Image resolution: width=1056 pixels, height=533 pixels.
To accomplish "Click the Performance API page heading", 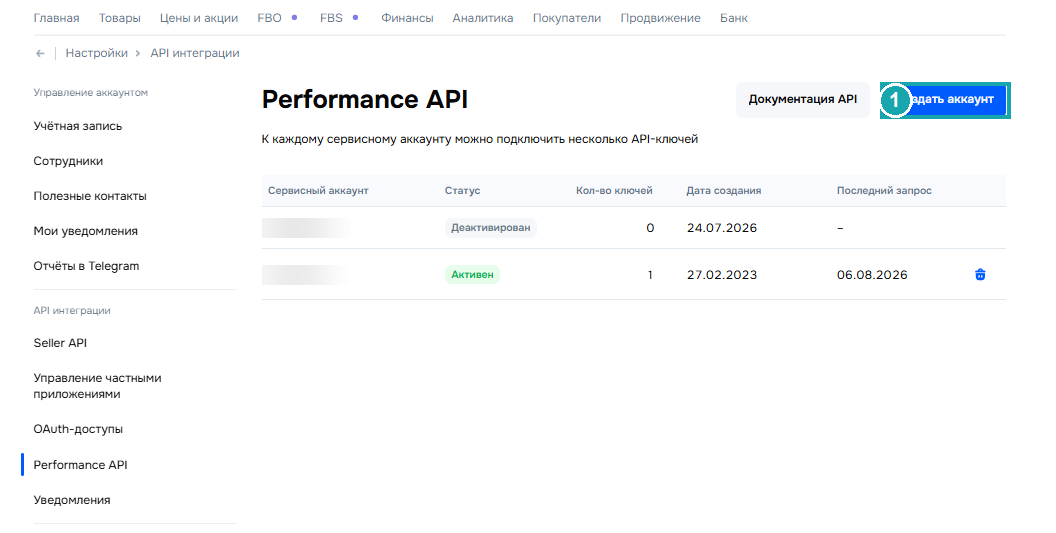I will click(x=364, y=100).
